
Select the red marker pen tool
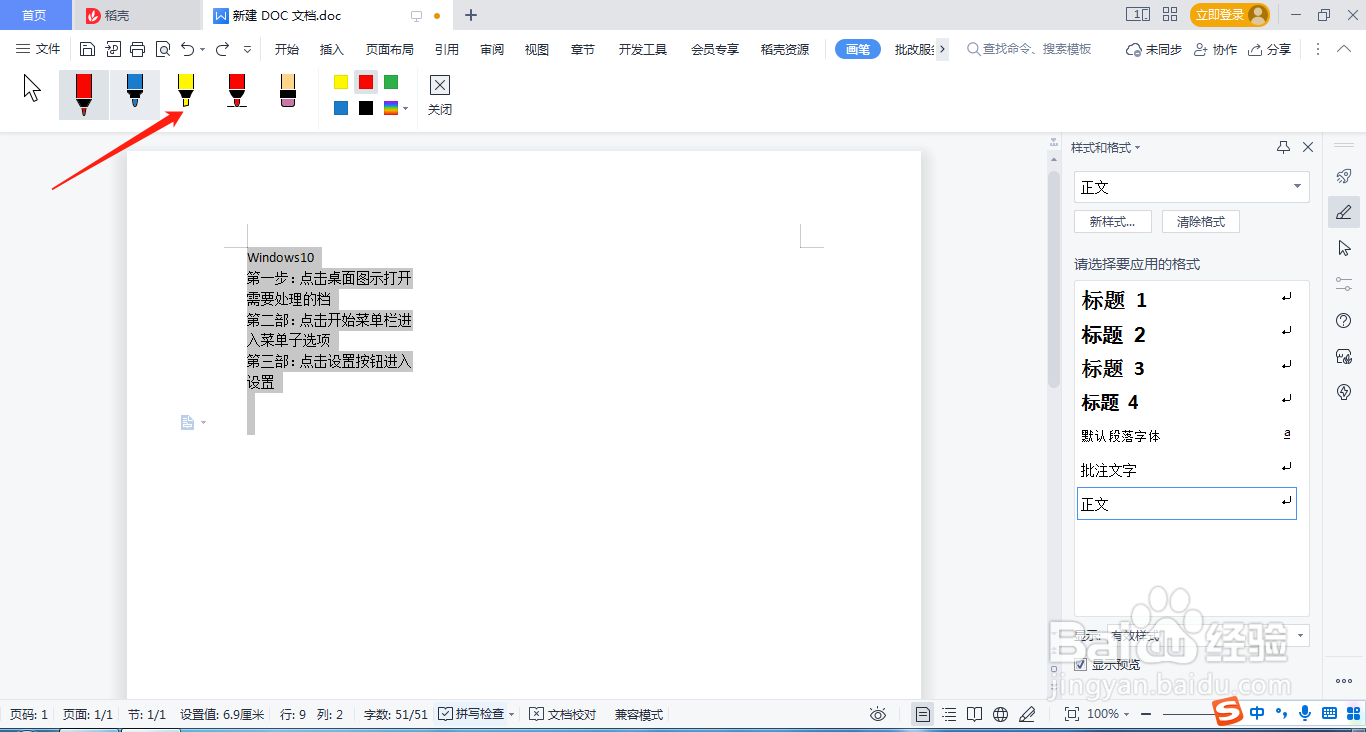tap(236, 94)
